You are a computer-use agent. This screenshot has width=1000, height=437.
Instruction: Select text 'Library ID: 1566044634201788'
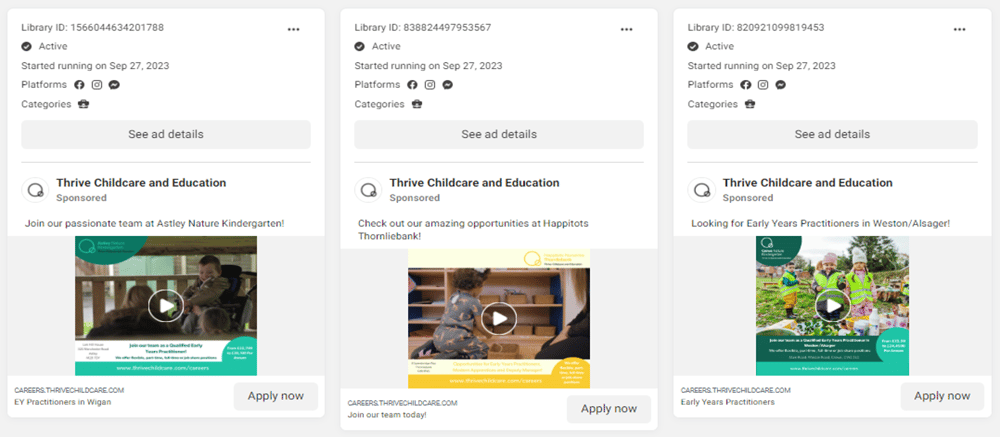(92, 27)
